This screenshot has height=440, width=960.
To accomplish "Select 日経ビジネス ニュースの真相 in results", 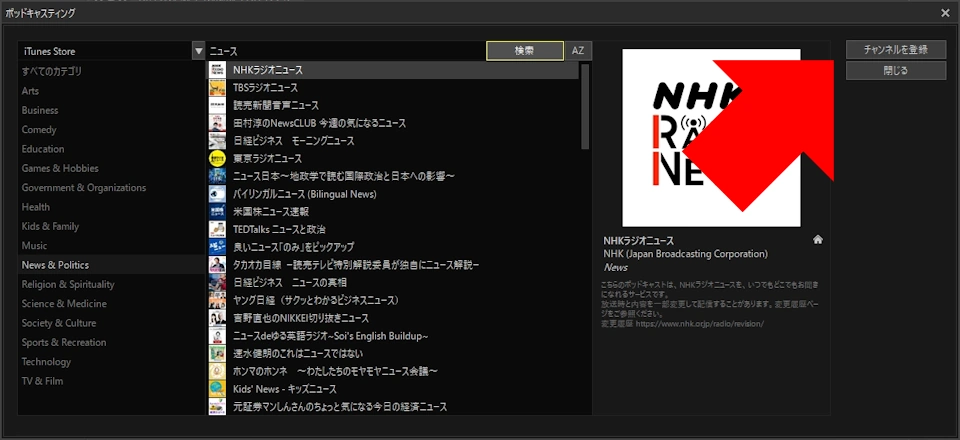I will pyautogui.click(x=394, y=283).
